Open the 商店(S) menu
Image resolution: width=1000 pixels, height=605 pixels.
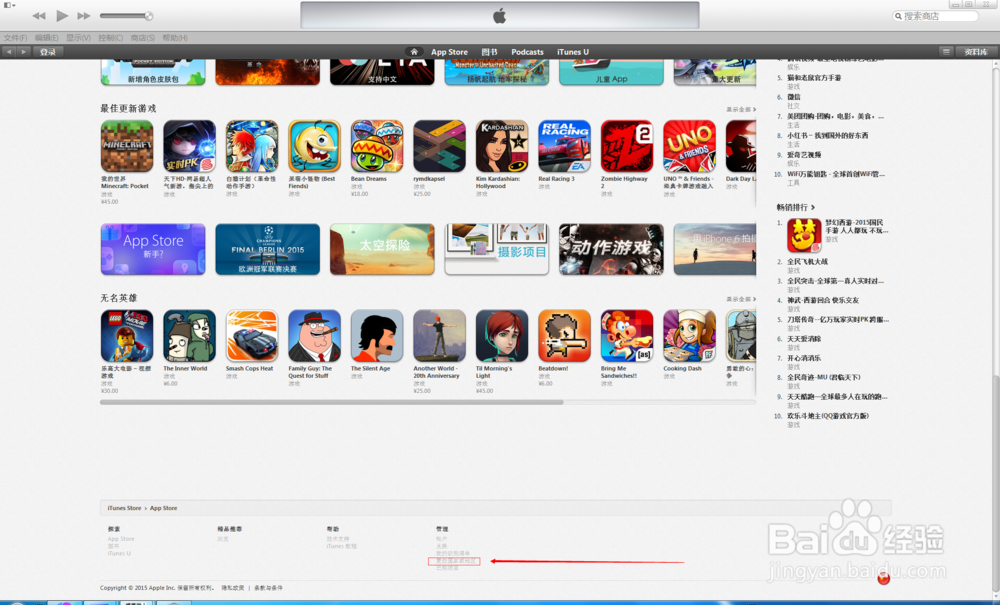[x=143, y=38]
